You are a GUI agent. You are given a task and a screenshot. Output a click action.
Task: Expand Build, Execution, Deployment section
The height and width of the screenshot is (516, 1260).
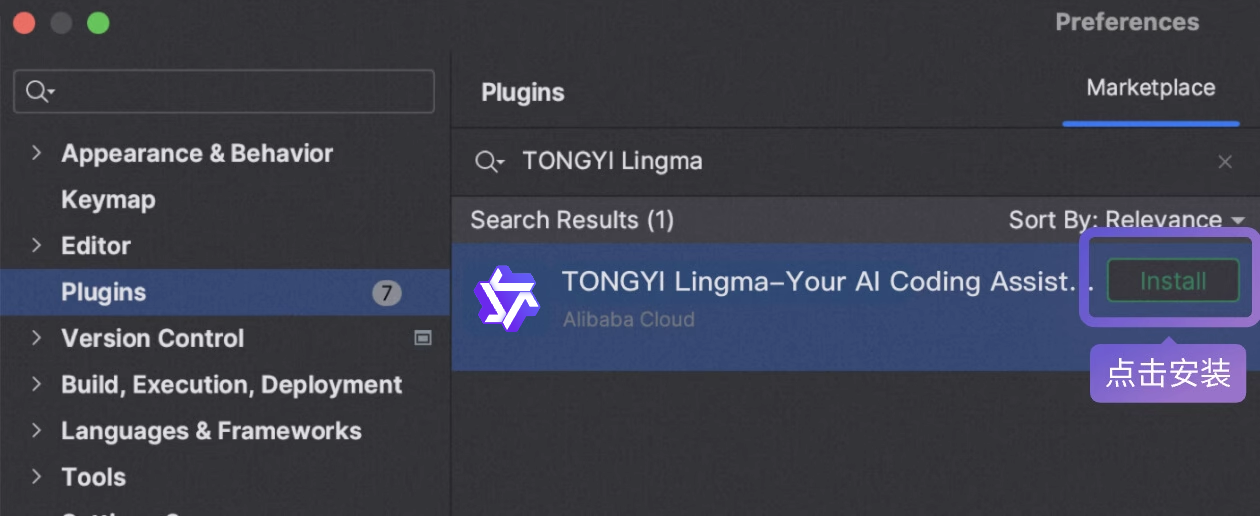click(x=37, y=385)
